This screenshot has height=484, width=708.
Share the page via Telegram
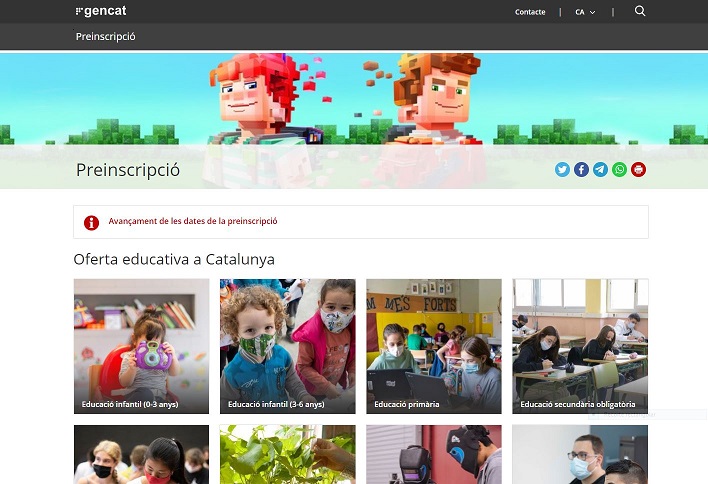600,170
